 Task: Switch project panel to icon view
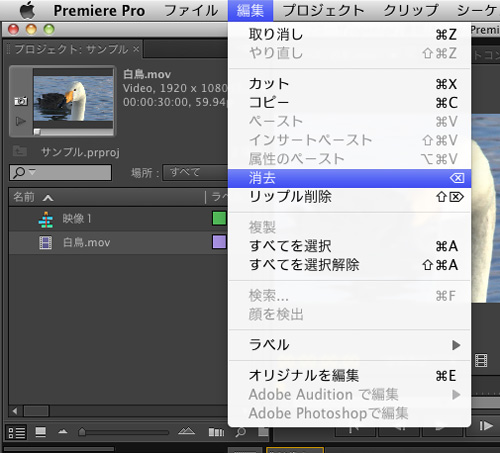tap(41, 432)
